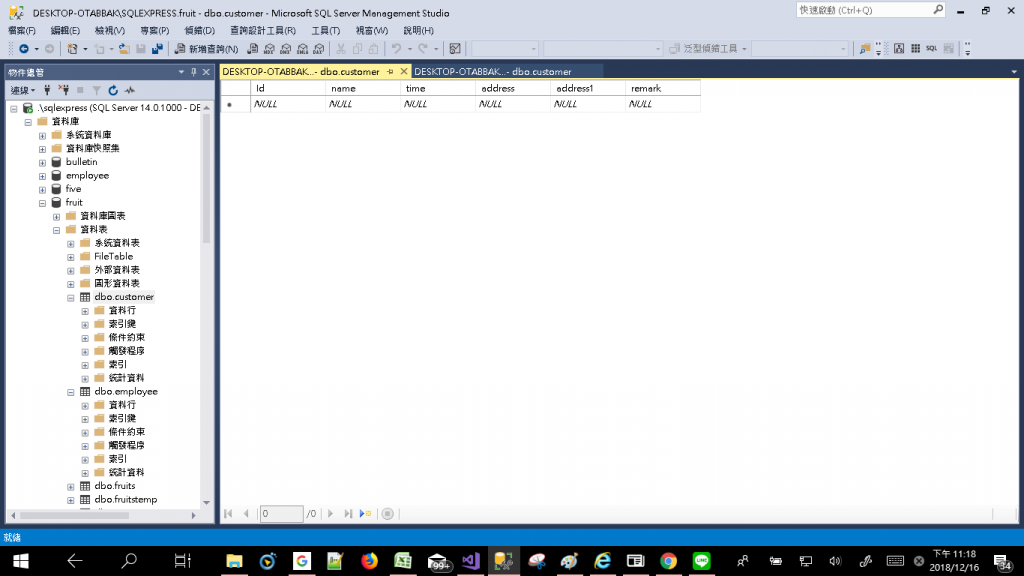This screenshot has height=576, width=1024.
Task: Click the activity monitor pulse icon
Action: pos(130,90)
